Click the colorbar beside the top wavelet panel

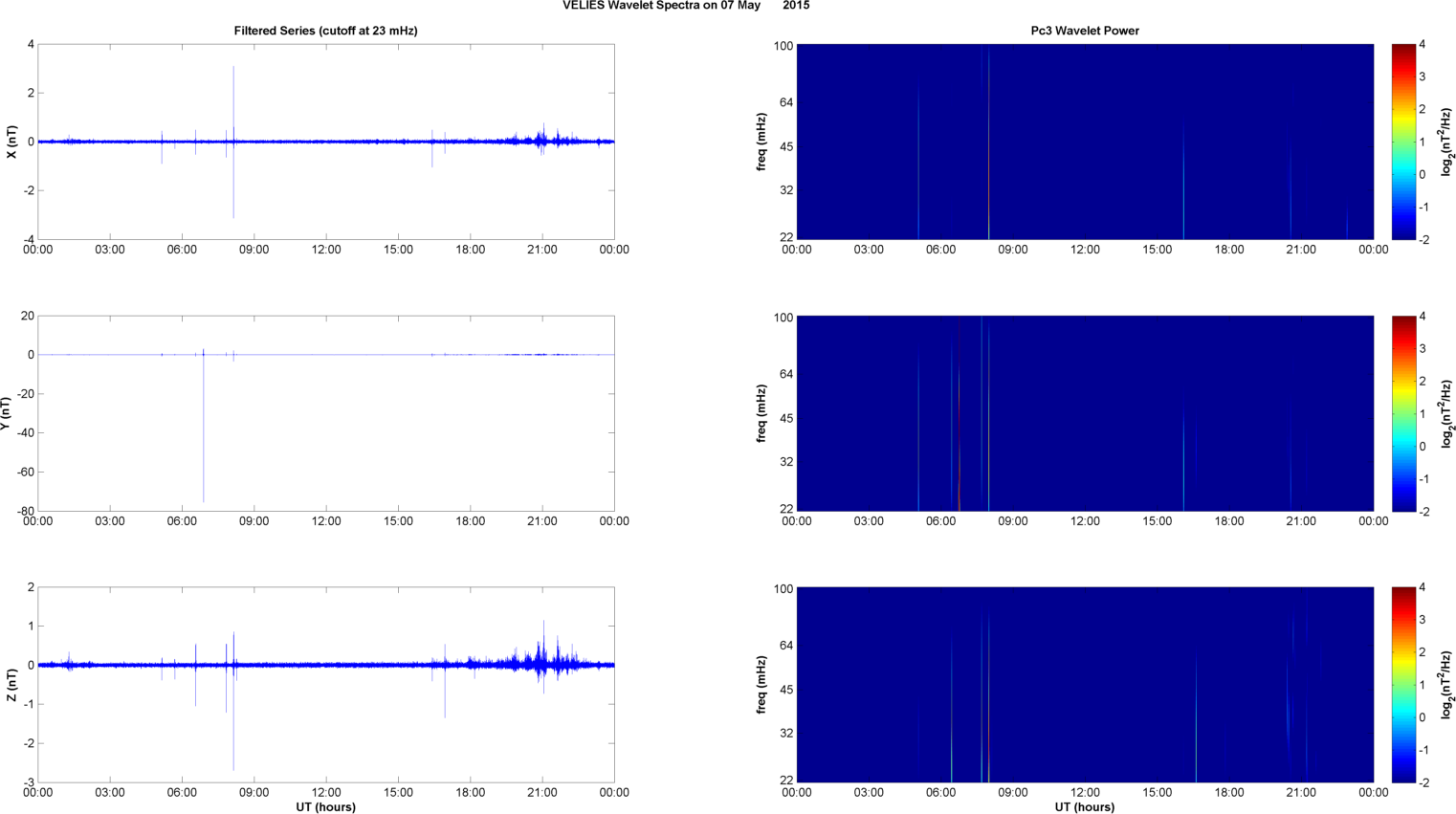(1402, 142)
